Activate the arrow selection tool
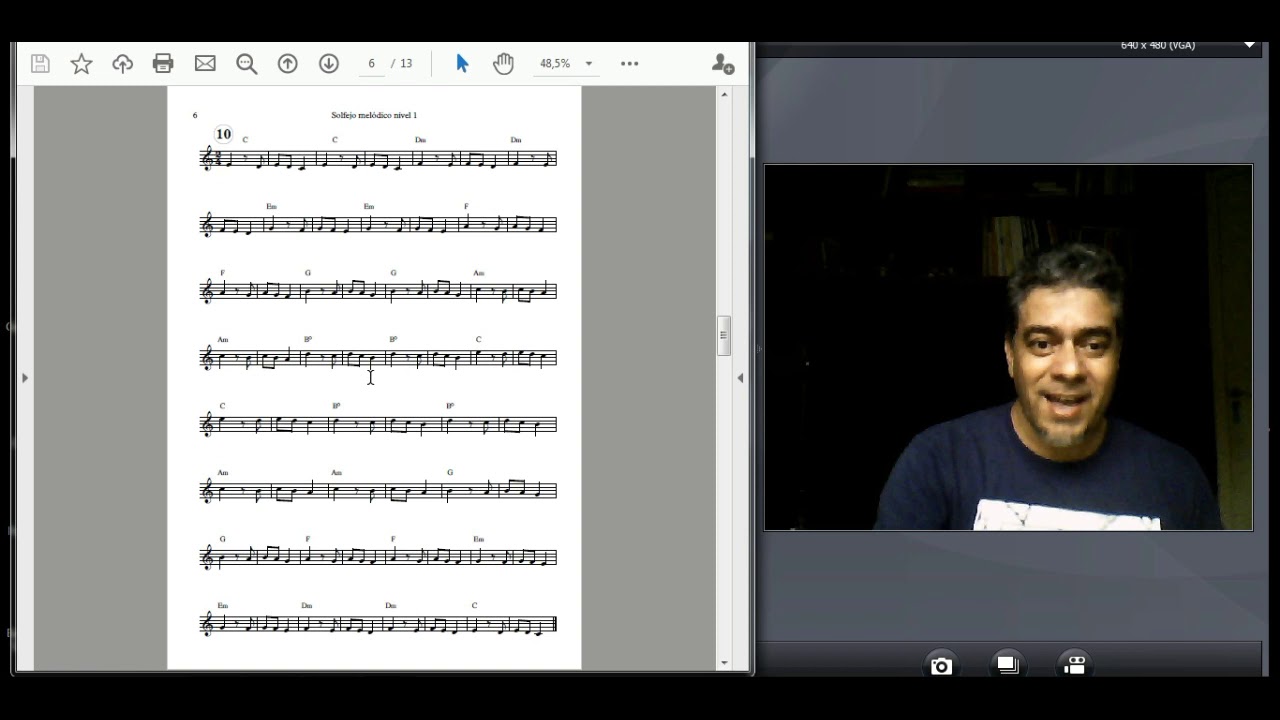Viewport: 1280px width, 720px height. (462, 64)
